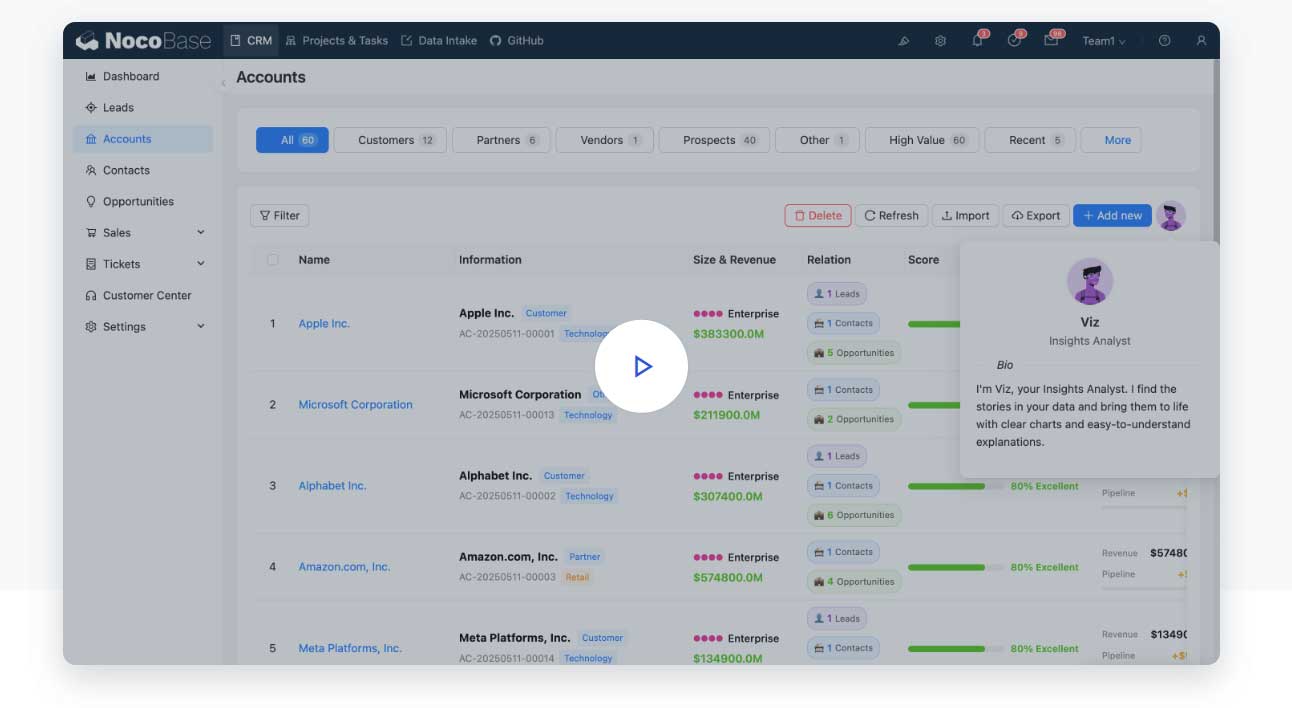
Task: Open the notifications bell icon
Action: tap(977, 41)
